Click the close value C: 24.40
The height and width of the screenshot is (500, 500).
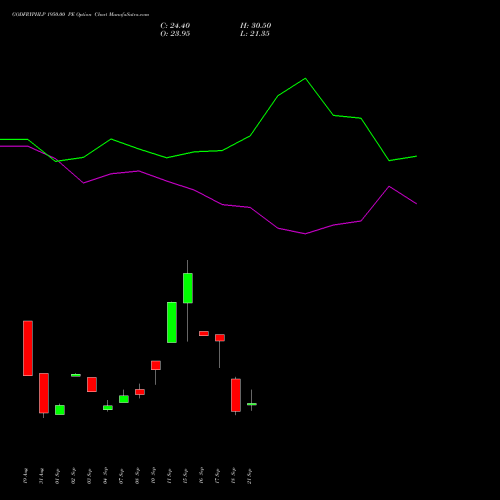pos(175,26)
